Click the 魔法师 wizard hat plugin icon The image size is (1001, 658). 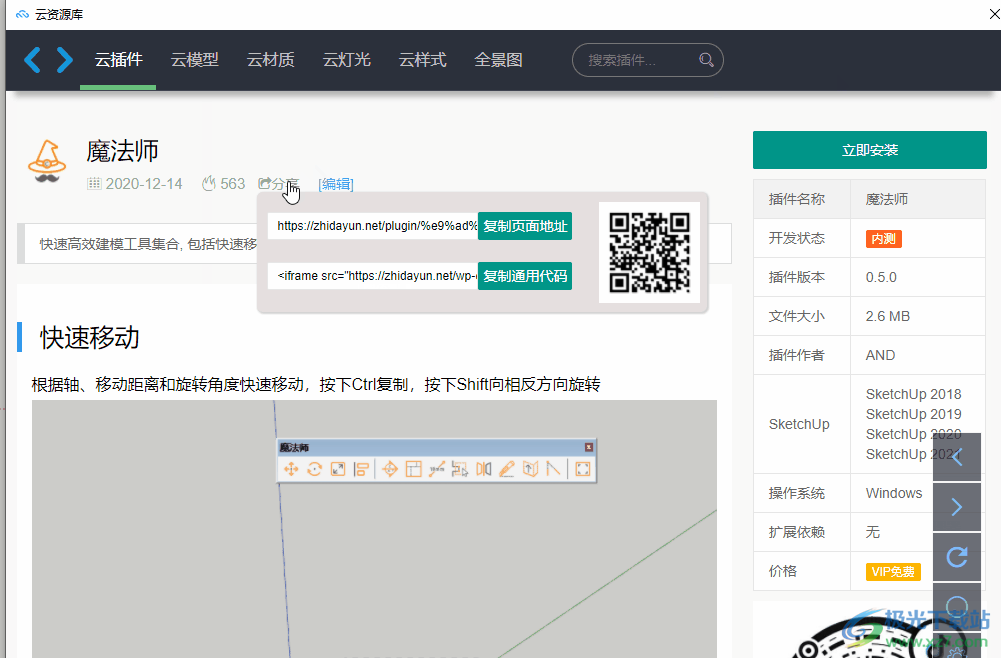(x=47, y=161)
